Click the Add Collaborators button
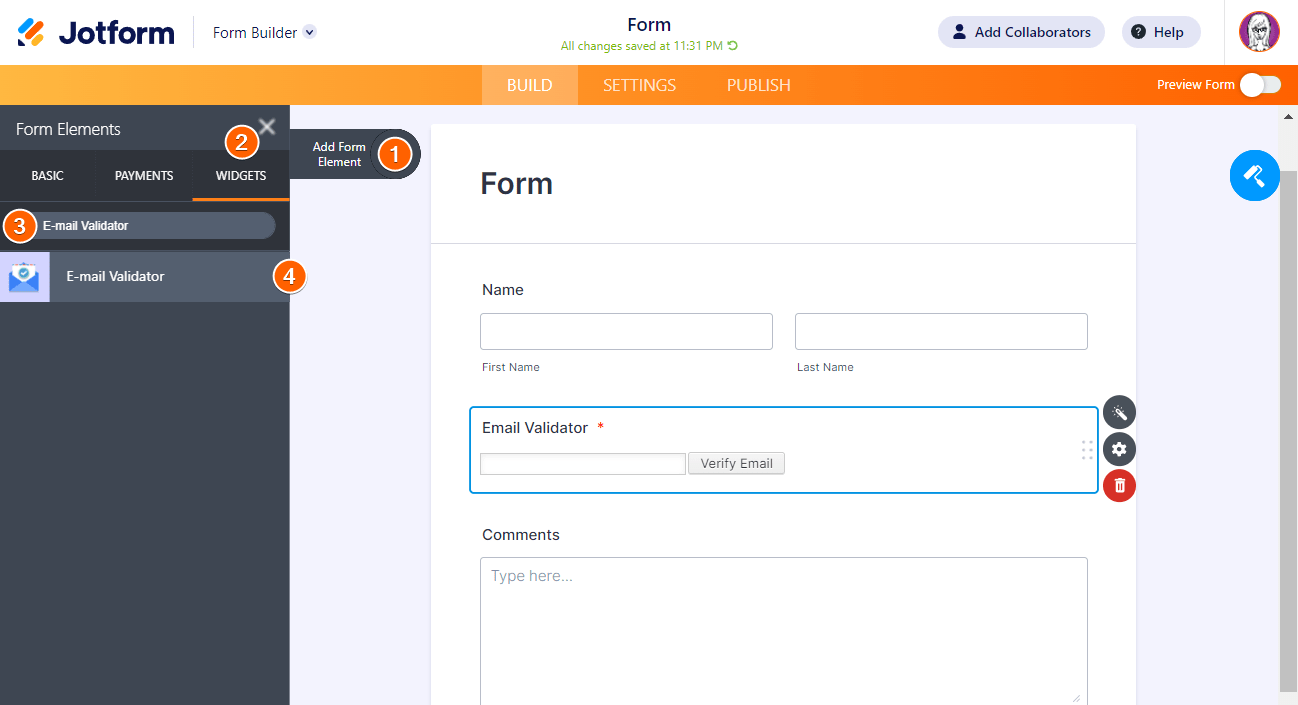This screenshot has height=705, width=1298. point(1020,32)
